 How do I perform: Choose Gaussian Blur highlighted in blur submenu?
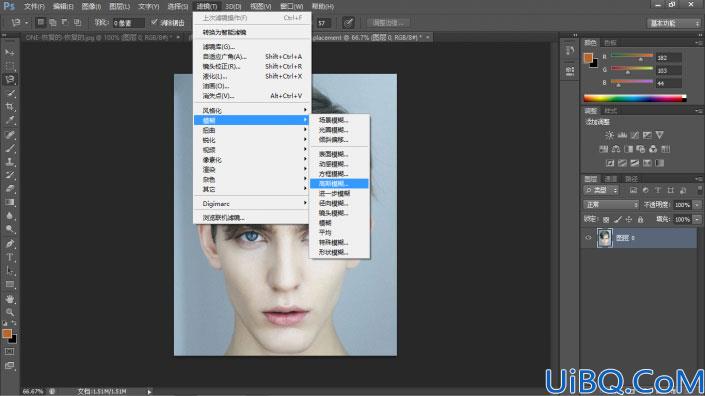[339, 183]
